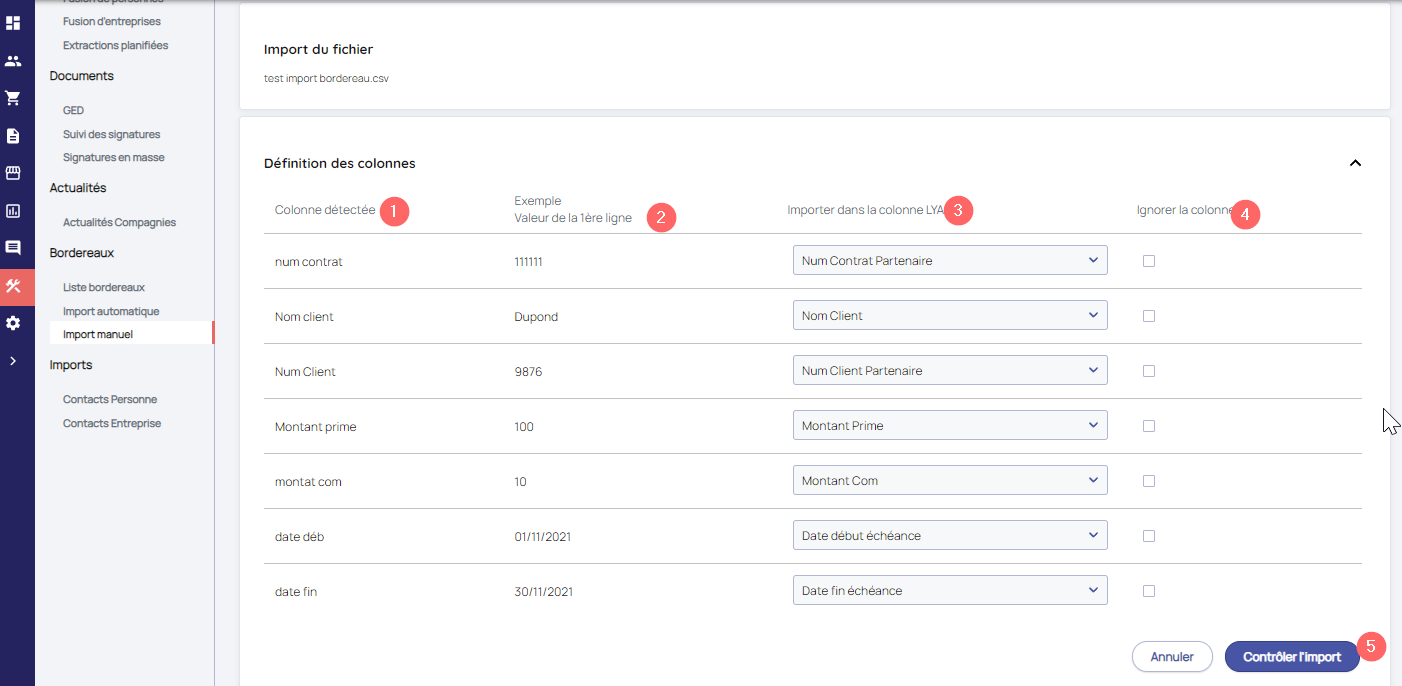This screenshot has width=1402, height=686.
Task: Open the chat message icon
Action: [13, 248]
